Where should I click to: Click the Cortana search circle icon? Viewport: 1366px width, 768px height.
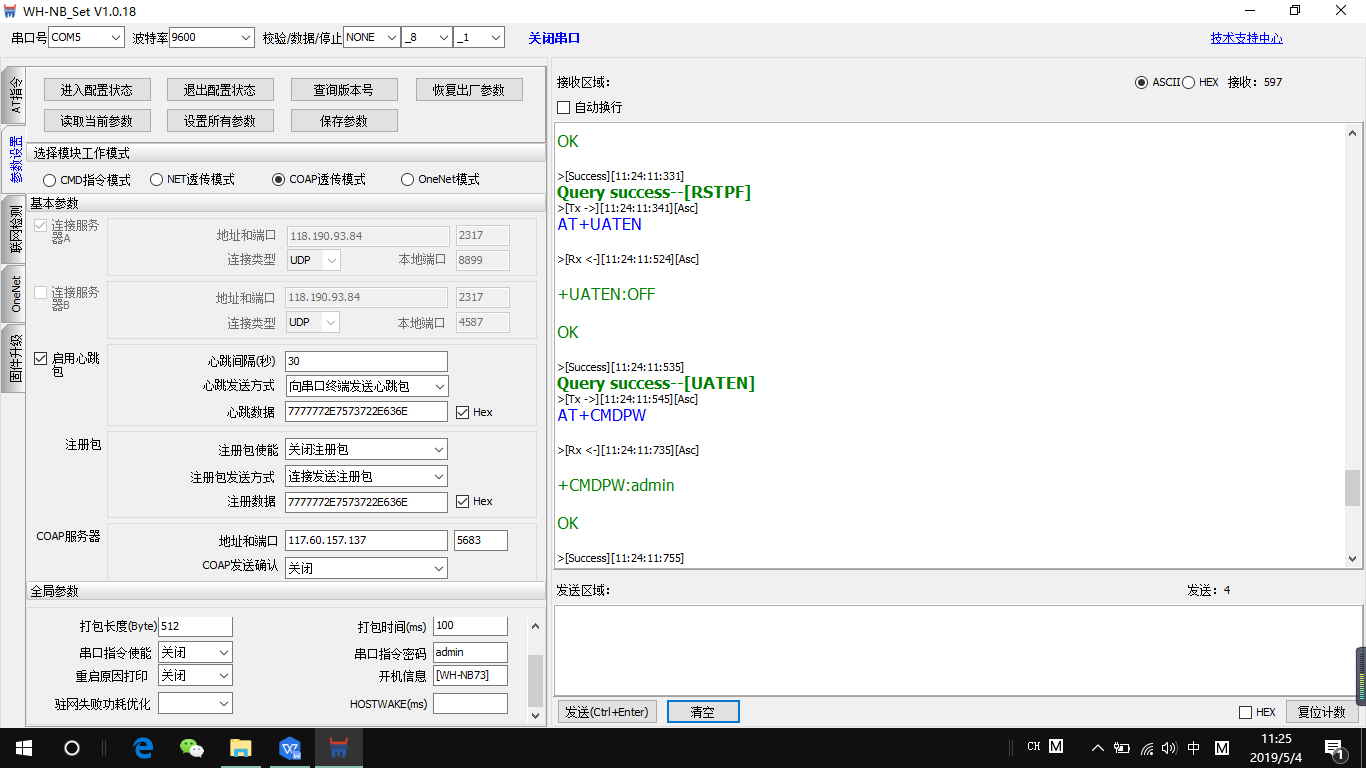[72, 747]
